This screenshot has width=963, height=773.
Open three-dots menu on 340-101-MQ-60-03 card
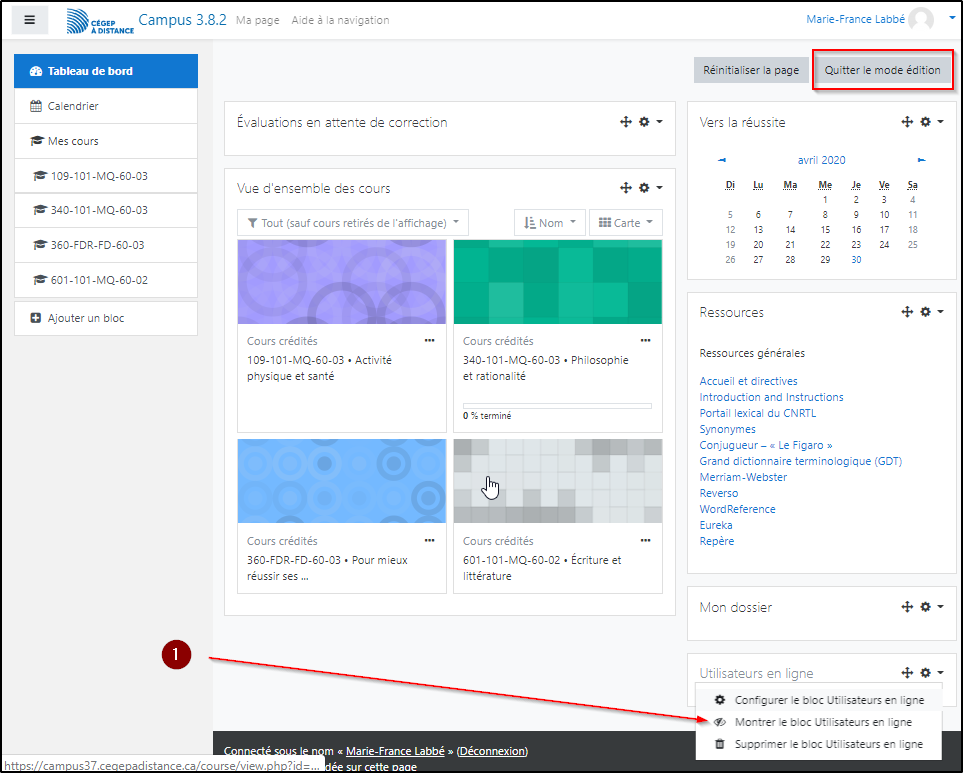coord(645,341)
